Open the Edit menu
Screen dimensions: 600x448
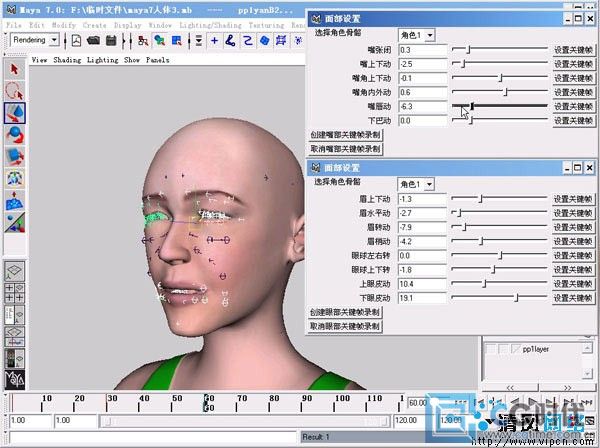pos(37,25)
